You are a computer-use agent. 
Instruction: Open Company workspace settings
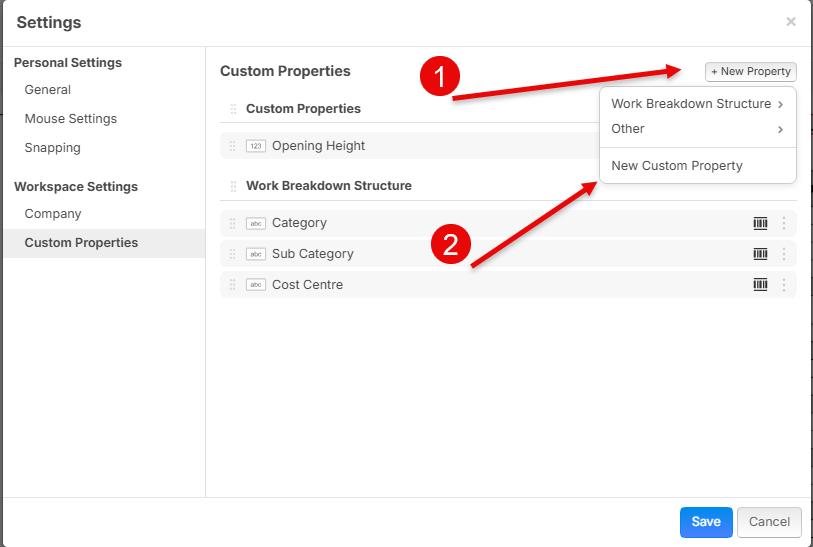[x=53, y=214]
